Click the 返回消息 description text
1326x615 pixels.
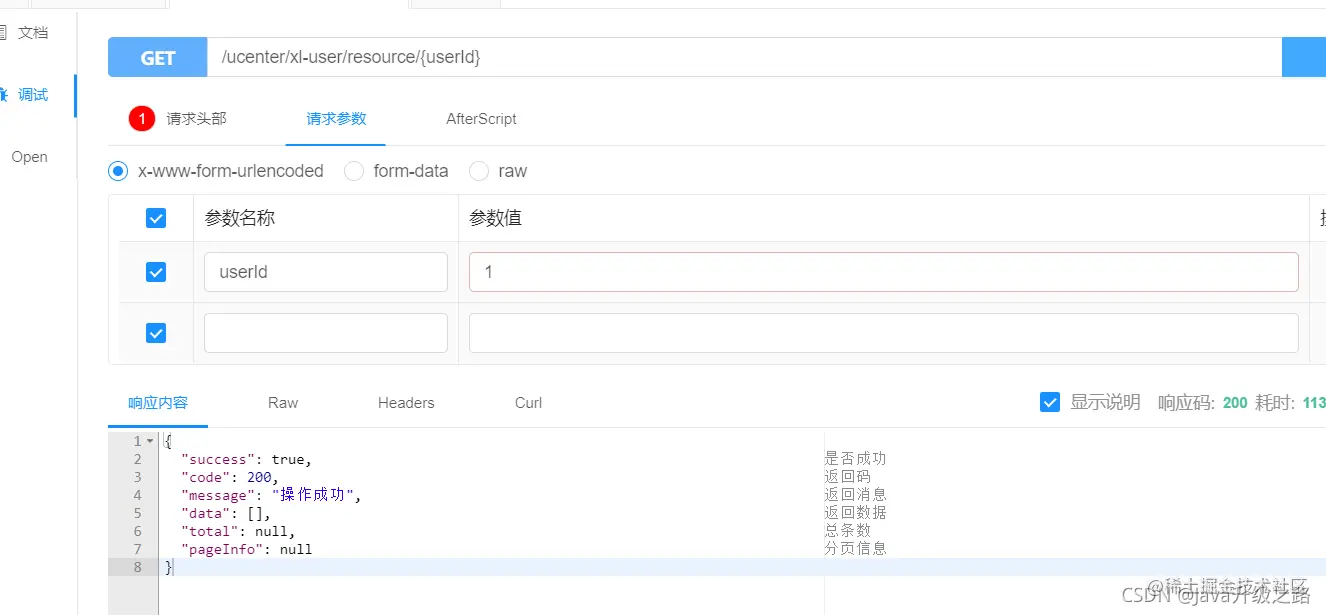pyautogui.click(x=855, y=495)
